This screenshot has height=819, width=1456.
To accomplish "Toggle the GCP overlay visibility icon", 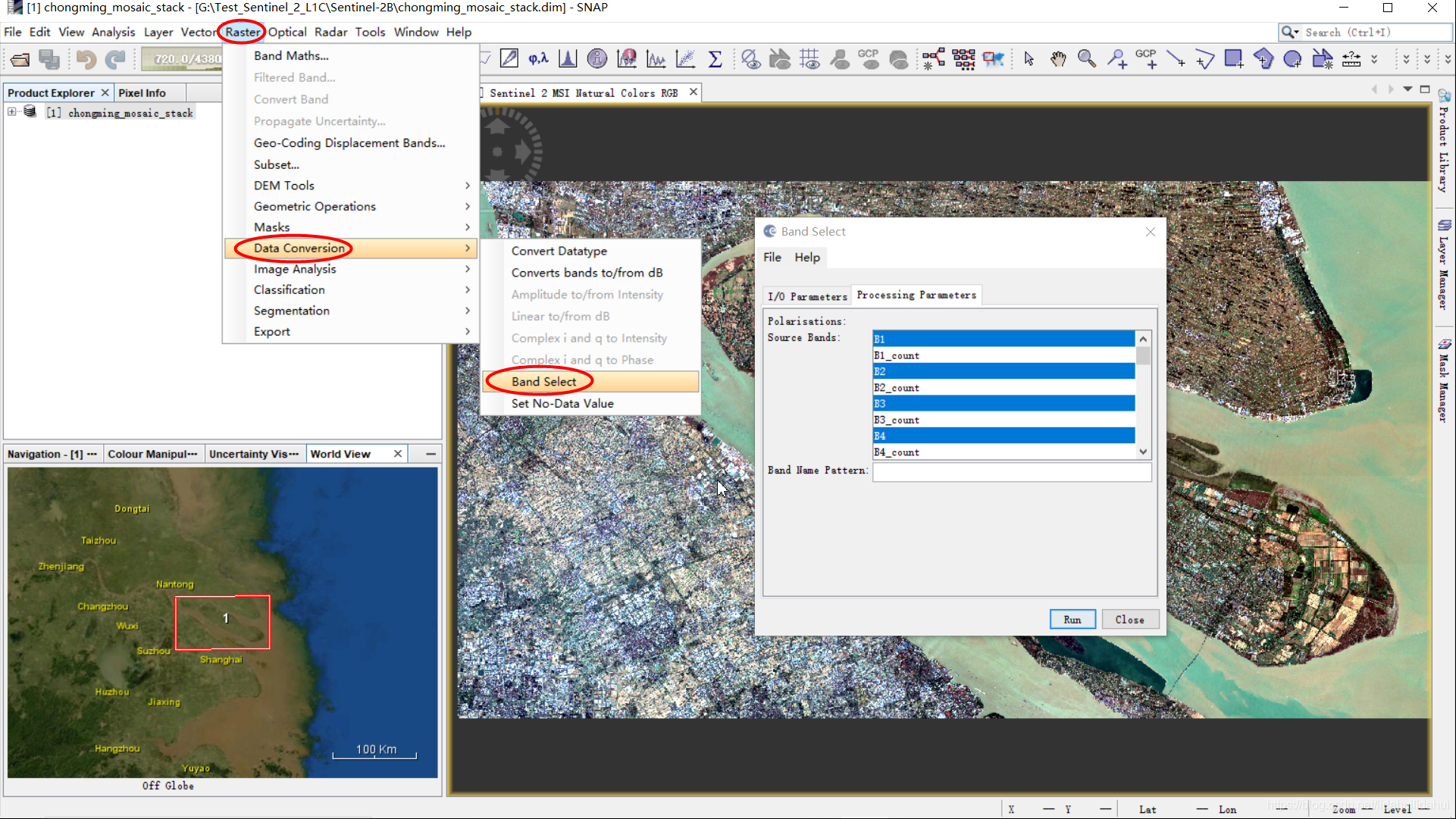I will pyautogui.click(x=869, y=59).
